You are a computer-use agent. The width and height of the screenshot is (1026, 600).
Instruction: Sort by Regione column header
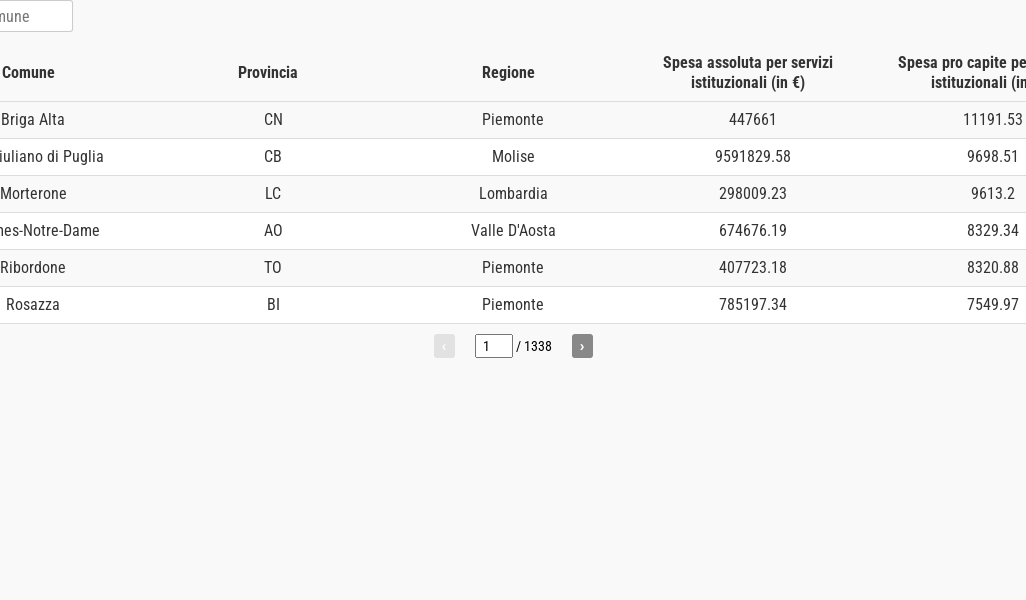tap(508, 72)
